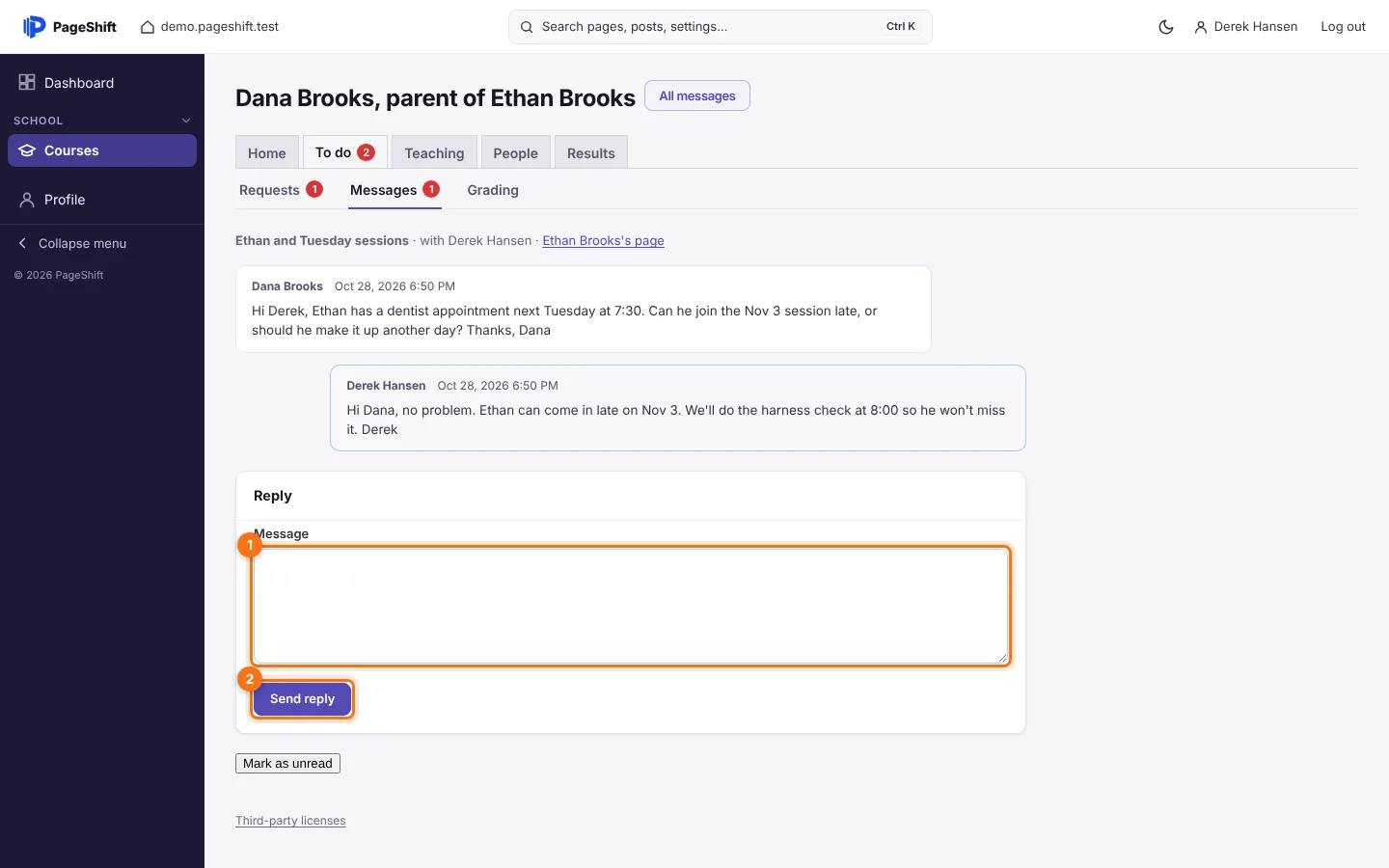Image resolution: width=1389 pixels, height=868 pixels.
Task: Toggle dark mode with the moon icon
Action: (x=1166, y=27)
